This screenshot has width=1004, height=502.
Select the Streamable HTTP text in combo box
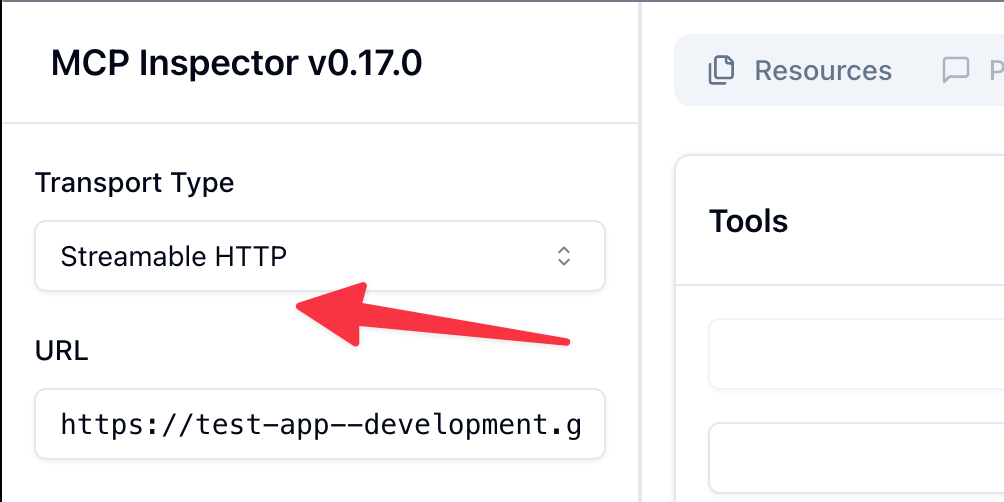pyautogui.click(x=174, y=257)
